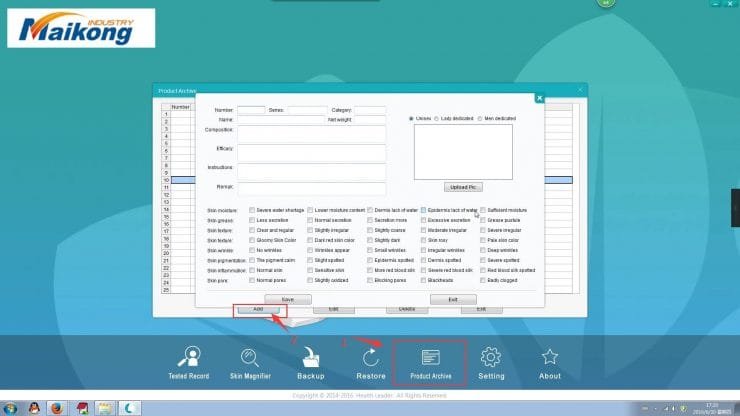Choose the Men dedicated radio option
The width and height of the screenshot is (740, 416).
[x=479, y=119]
